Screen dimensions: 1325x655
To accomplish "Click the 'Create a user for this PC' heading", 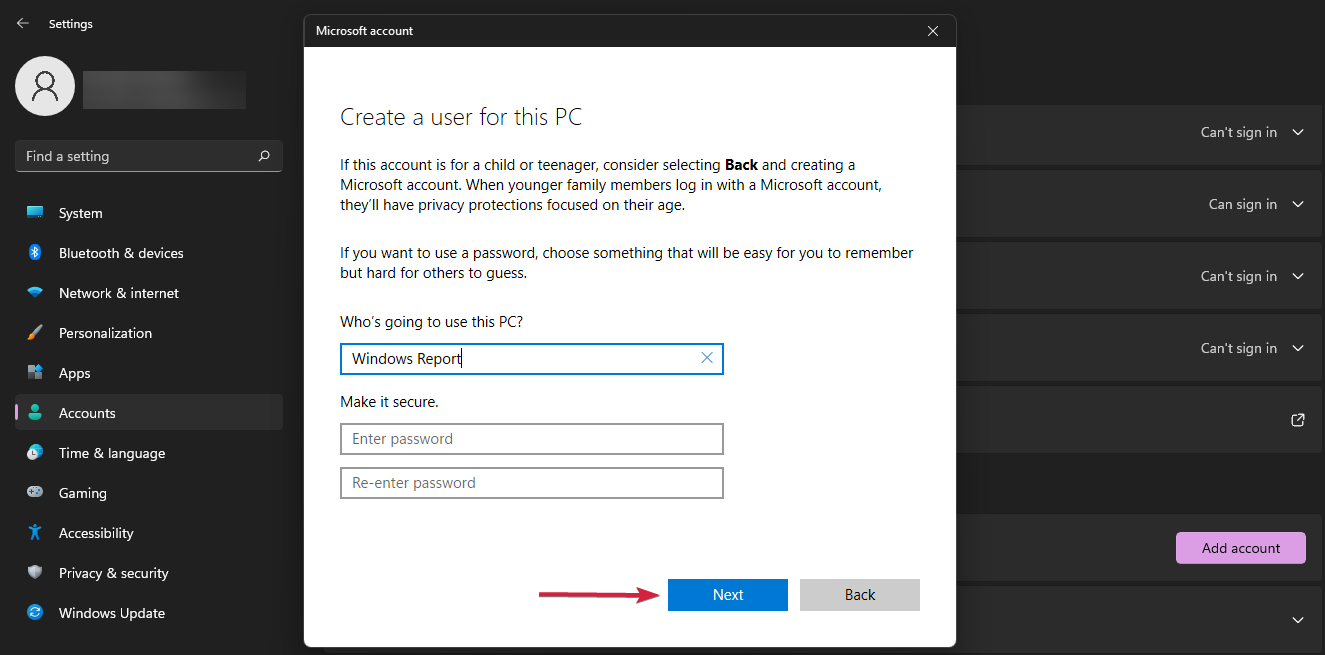I will 461,117.
